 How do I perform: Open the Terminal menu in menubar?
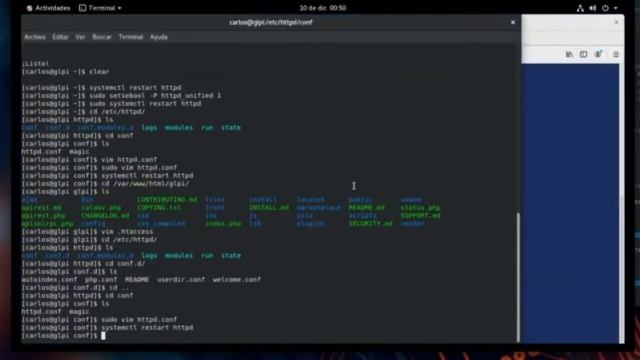131,37
